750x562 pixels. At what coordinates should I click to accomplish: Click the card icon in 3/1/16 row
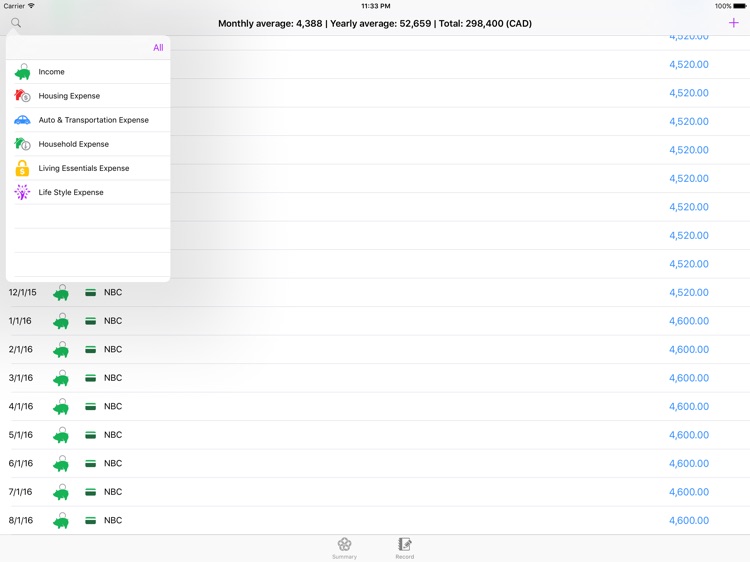(x=90, y=378)
